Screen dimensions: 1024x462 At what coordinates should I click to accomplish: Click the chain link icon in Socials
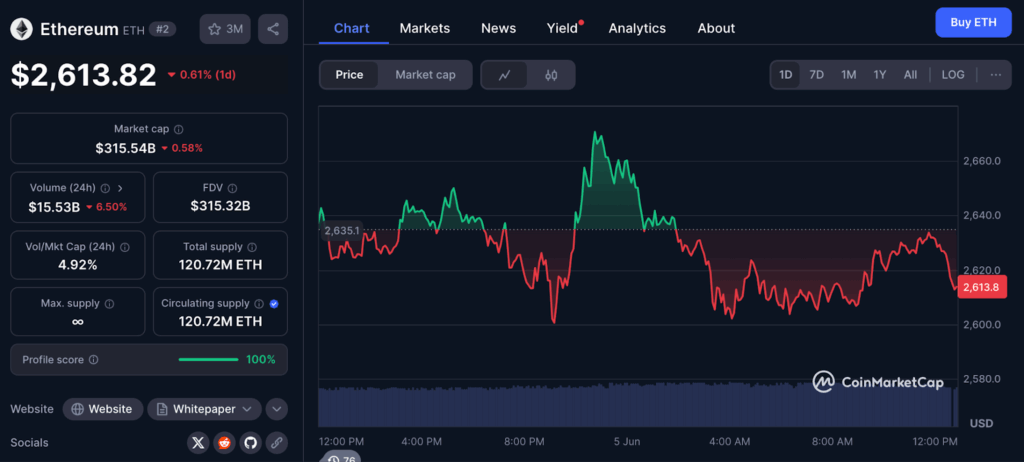click(276, 442)
